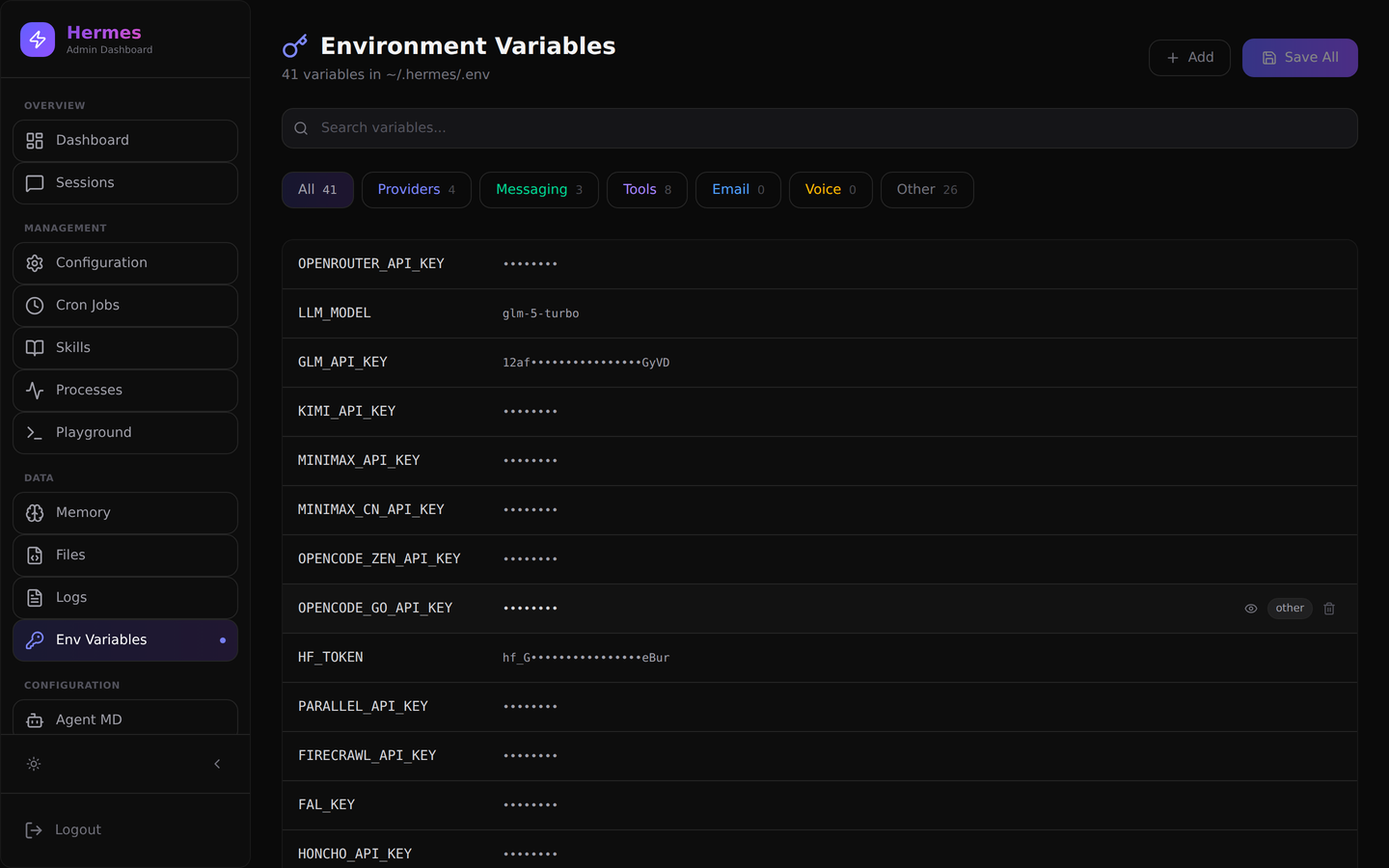The width and height of the screenshot is (1389, 868).
Task: Select the OPENCODE_ZEN_API_KEY row name
Action: point(379,559)
